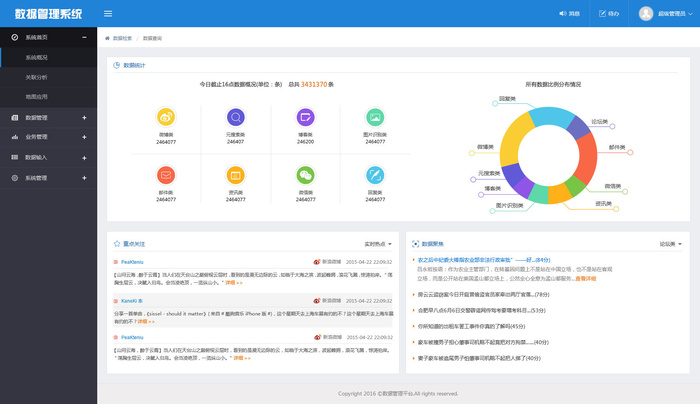Click the 系统管理 gear sidebar icon
This screenshot has width=700, height=404.
[x=15, y=178]
